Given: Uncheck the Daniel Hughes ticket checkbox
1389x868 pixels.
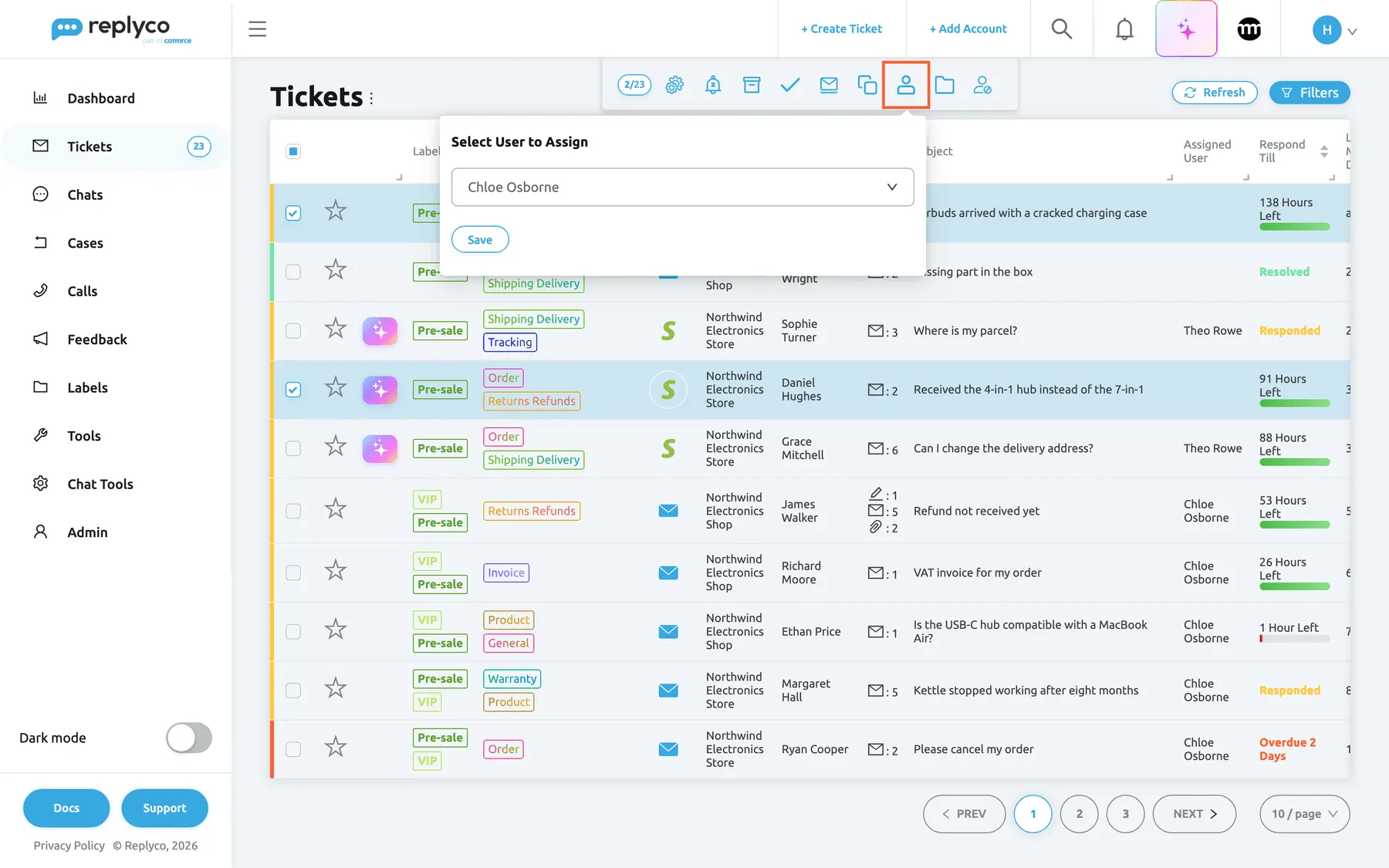Looking at the screenshot, I should click(293, 390).
